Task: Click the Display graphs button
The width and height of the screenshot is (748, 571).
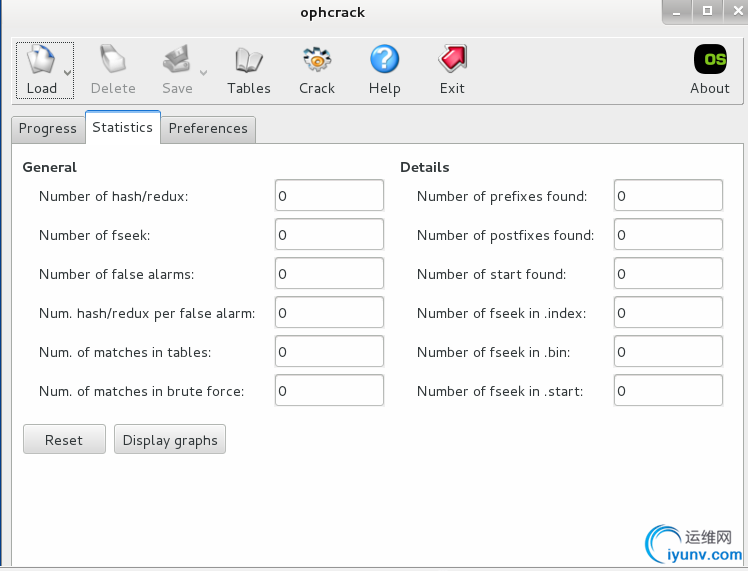Action: [x=170, y=440]
